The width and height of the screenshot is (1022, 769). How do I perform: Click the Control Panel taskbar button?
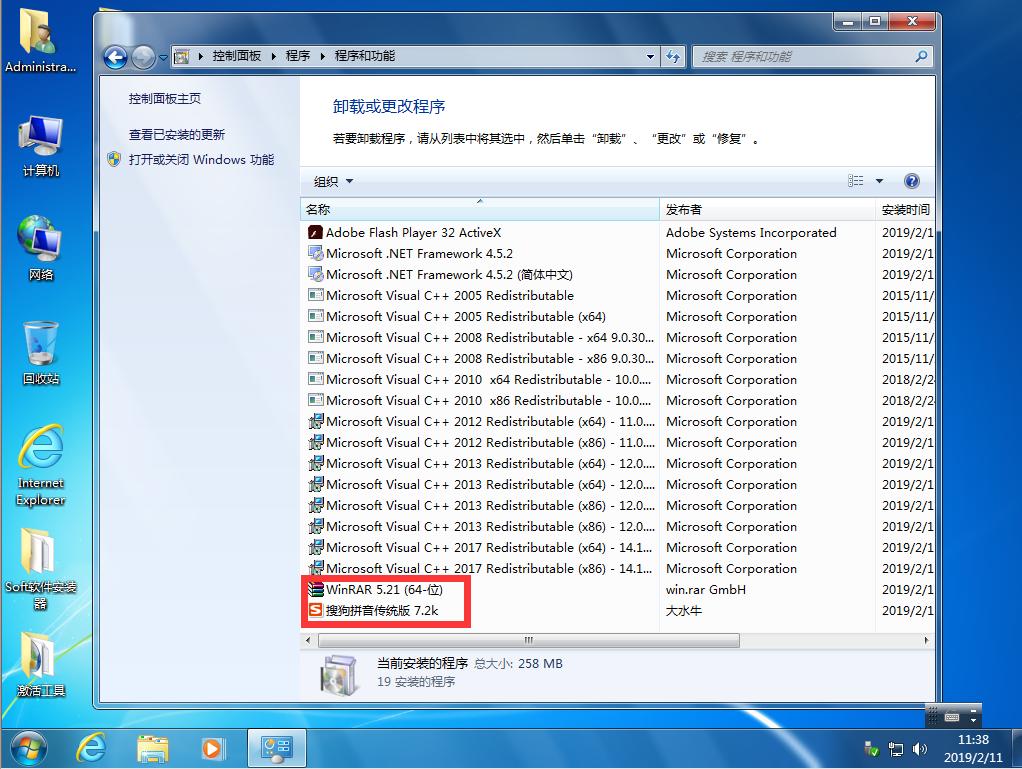pyautogui.click(x=276, y=748)
